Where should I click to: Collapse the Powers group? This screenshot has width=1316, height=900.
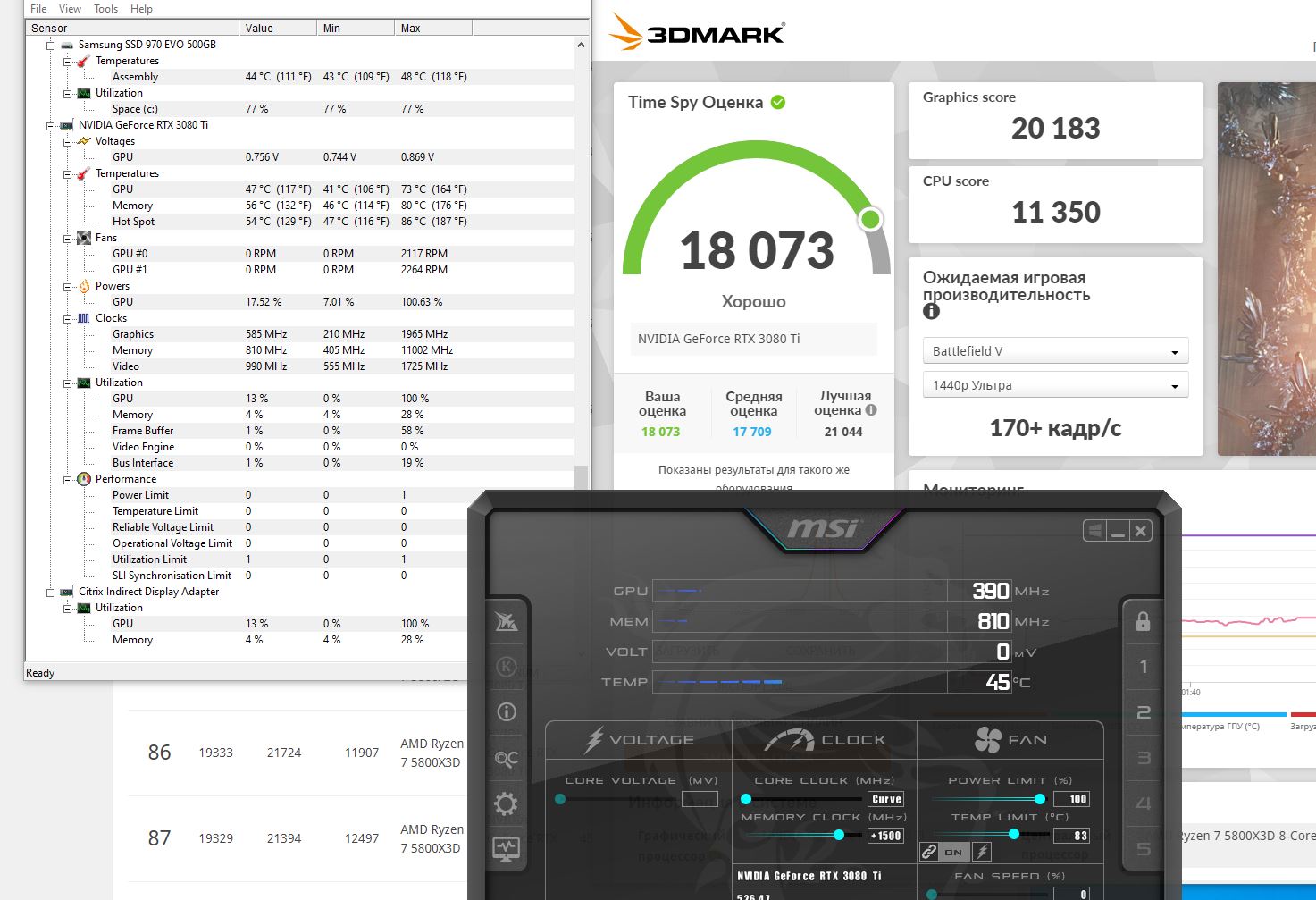click(x=68, y=286)
